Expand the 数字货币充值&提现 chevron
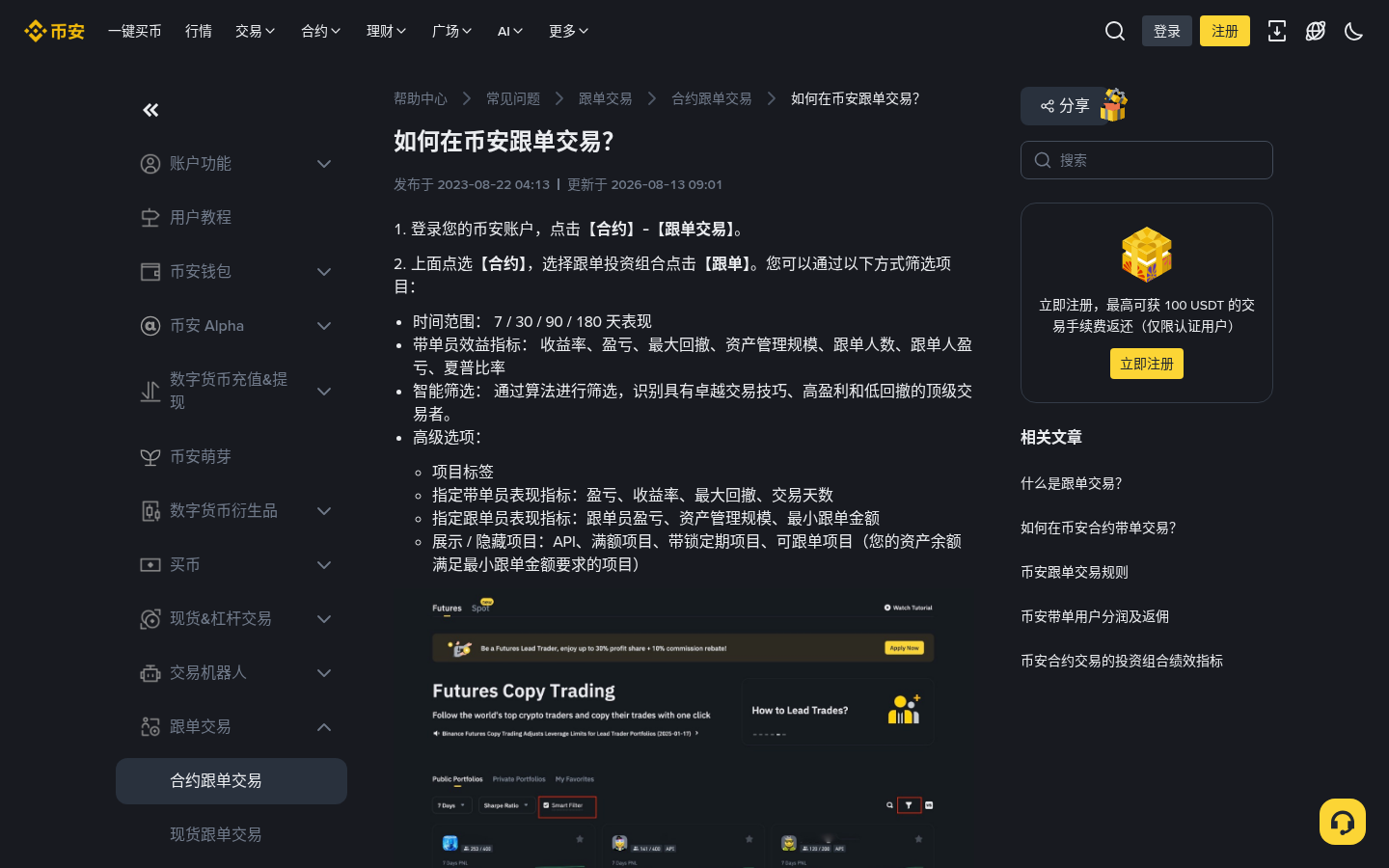Screen dimensions: 1389x868 pyautogui.click(x=324, y=392)
